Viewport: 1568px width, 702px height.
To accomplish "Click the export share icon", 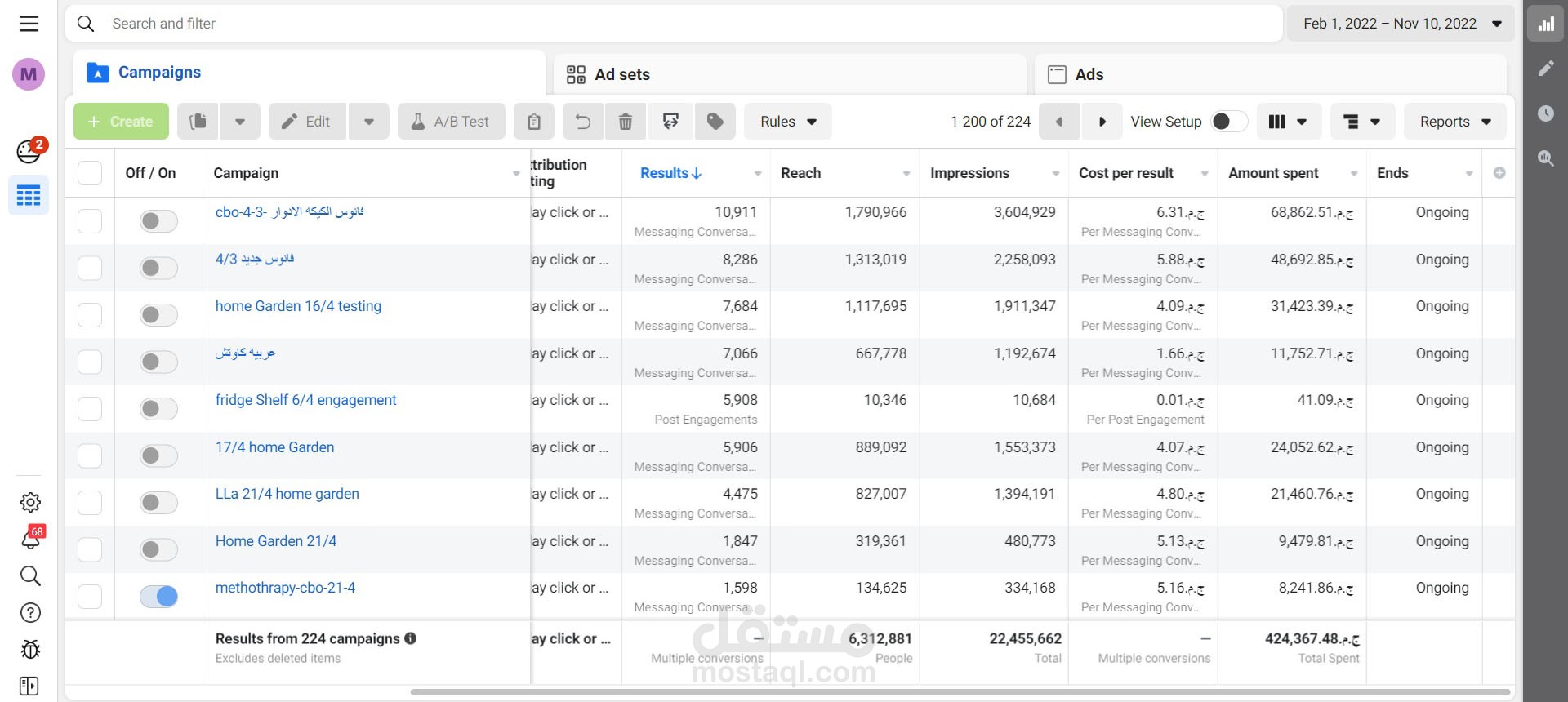I will click(x=670, y=122).
